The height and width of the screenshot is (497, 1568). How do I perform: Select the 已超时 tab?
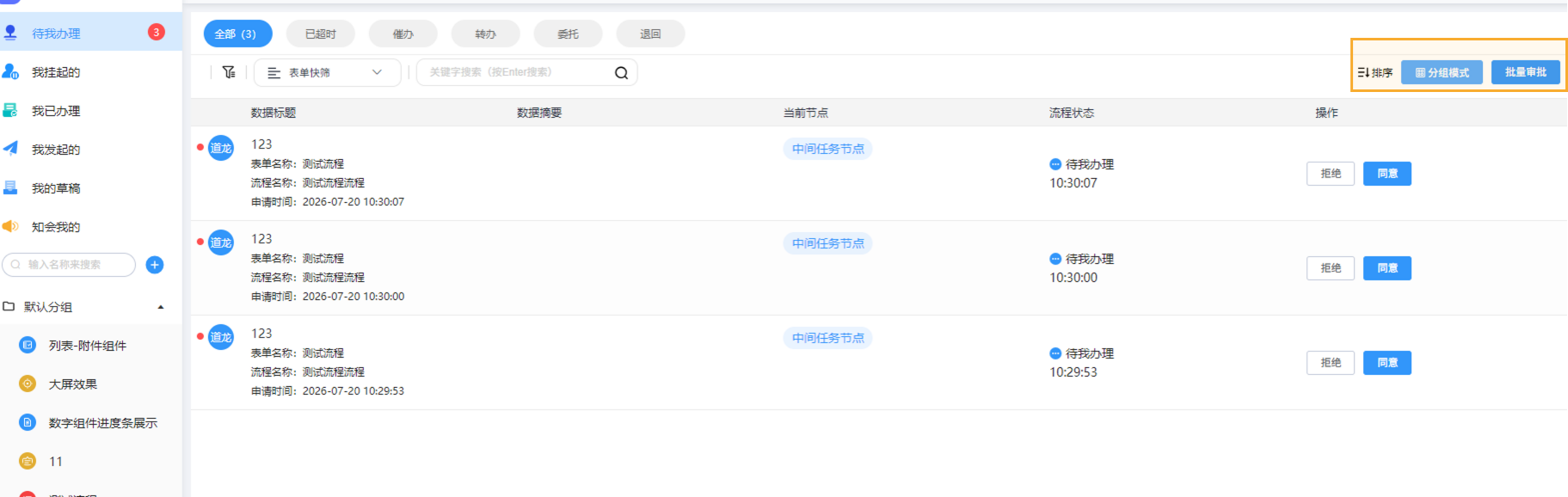coord(321,34)
